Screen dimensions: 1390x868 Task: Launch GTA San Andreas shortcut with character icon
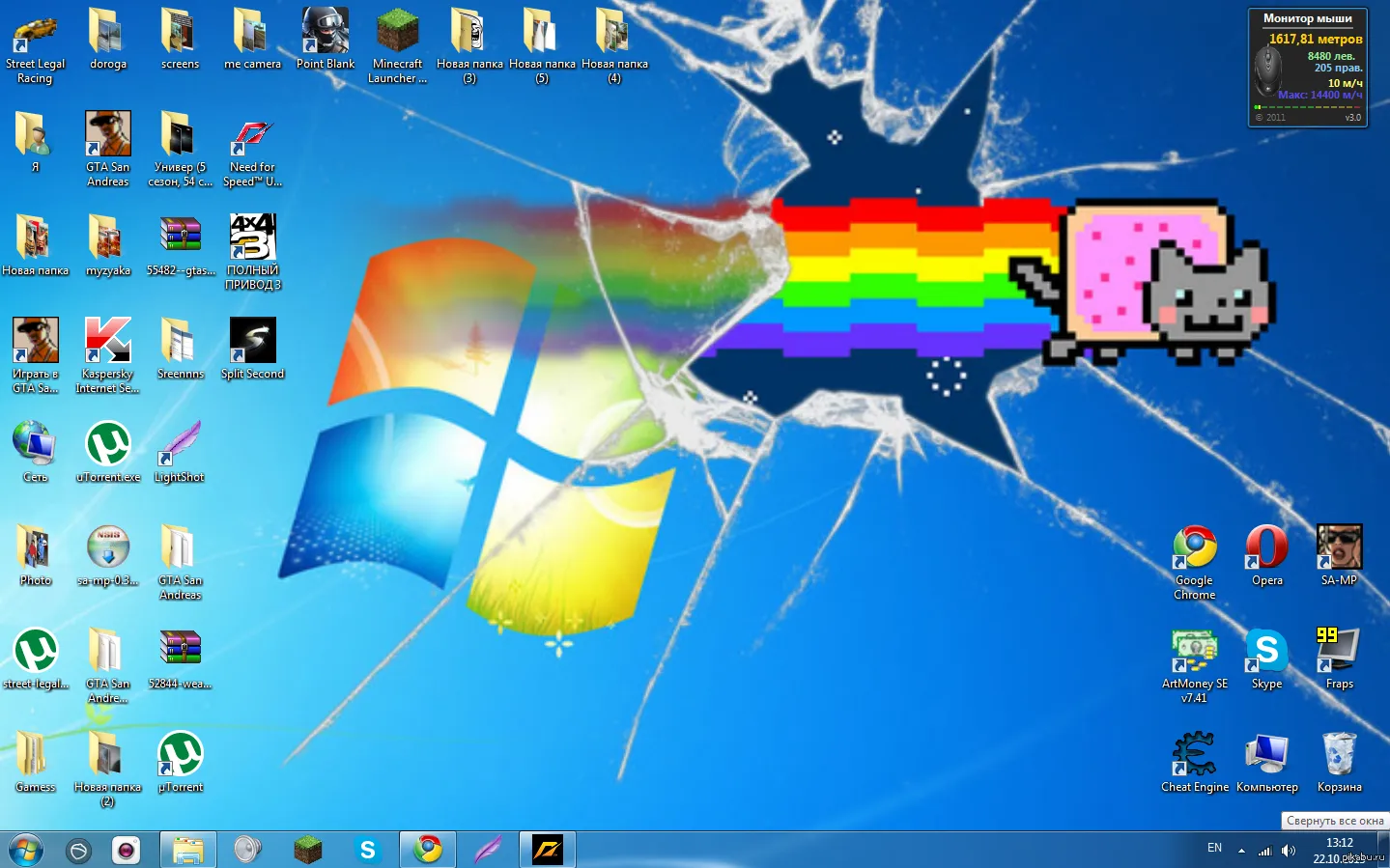[x=107, y=149]
